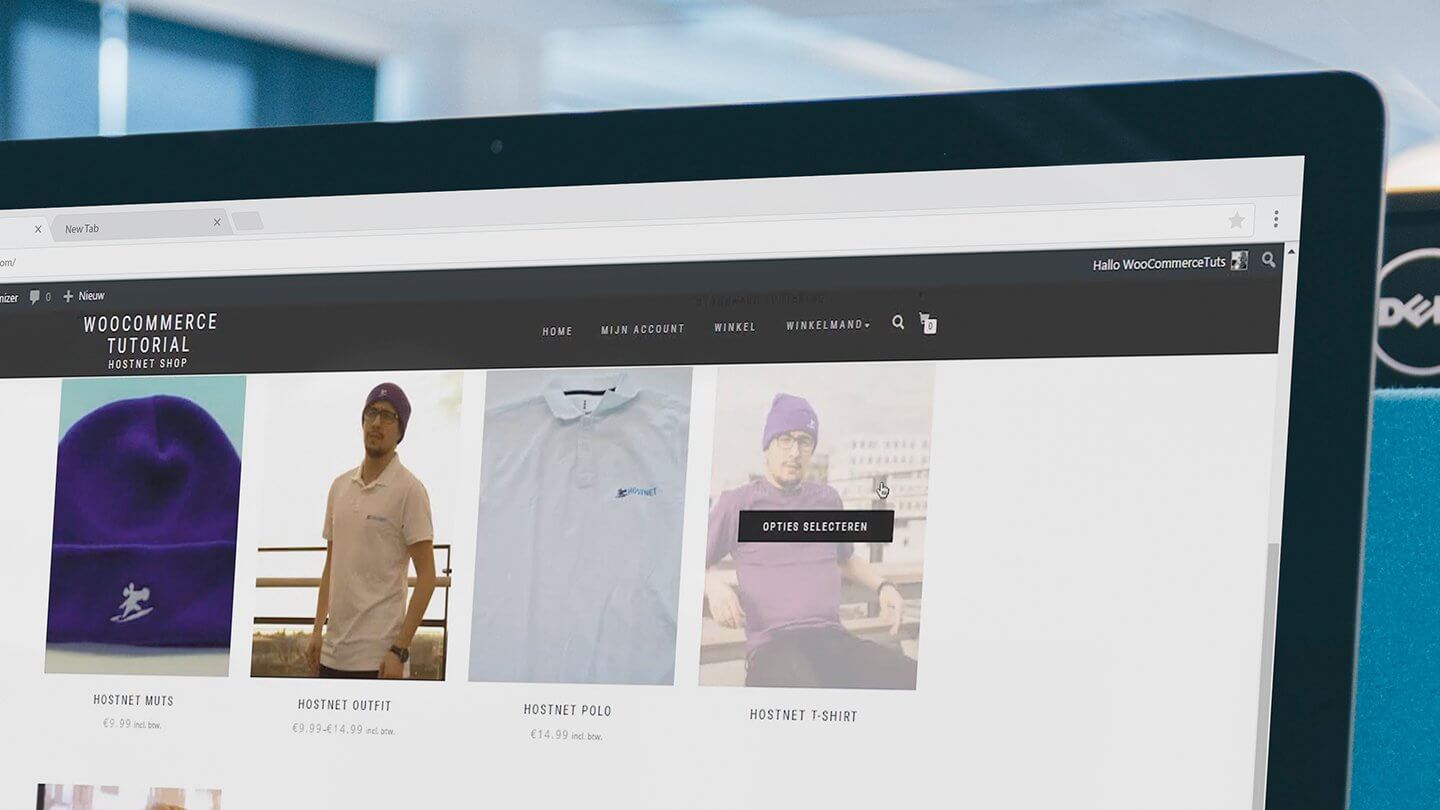Open the shopping cart icon
The width and height of the screenshot is (1440, 810).
[928, 323]
